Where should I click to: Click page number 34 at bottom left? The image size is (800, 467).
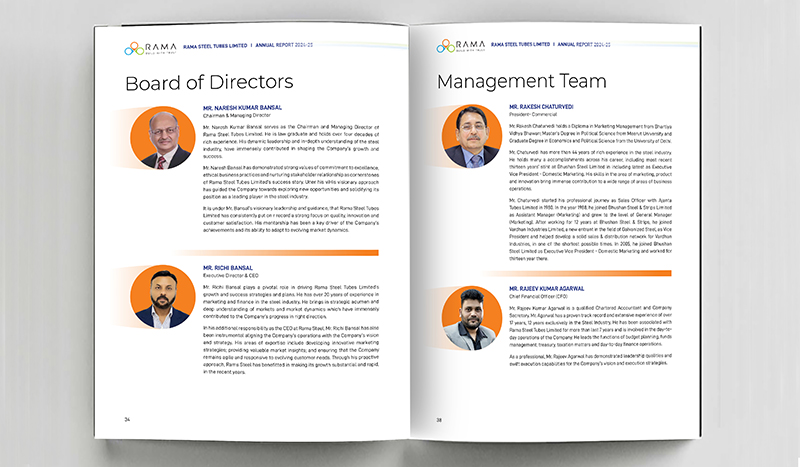tap(128, 418)
